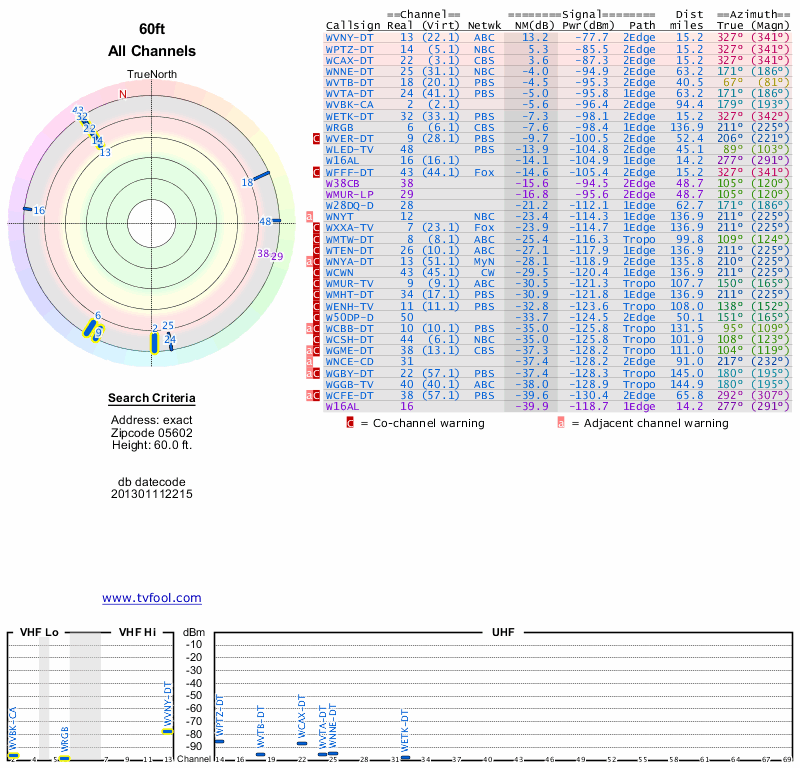
Task: Select the channel 16 marker on radar plot
Action: point(27,209)
